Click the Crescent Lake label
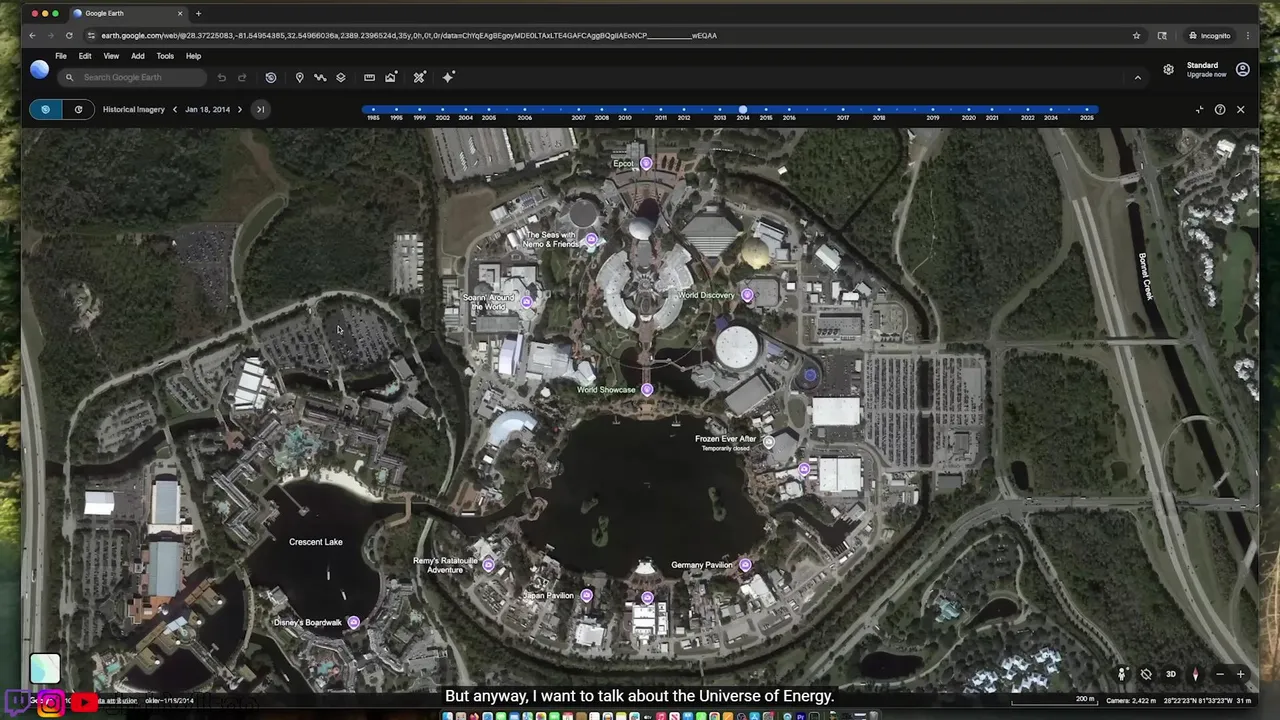The image size is (1280, 720). (x=316, y=542)
